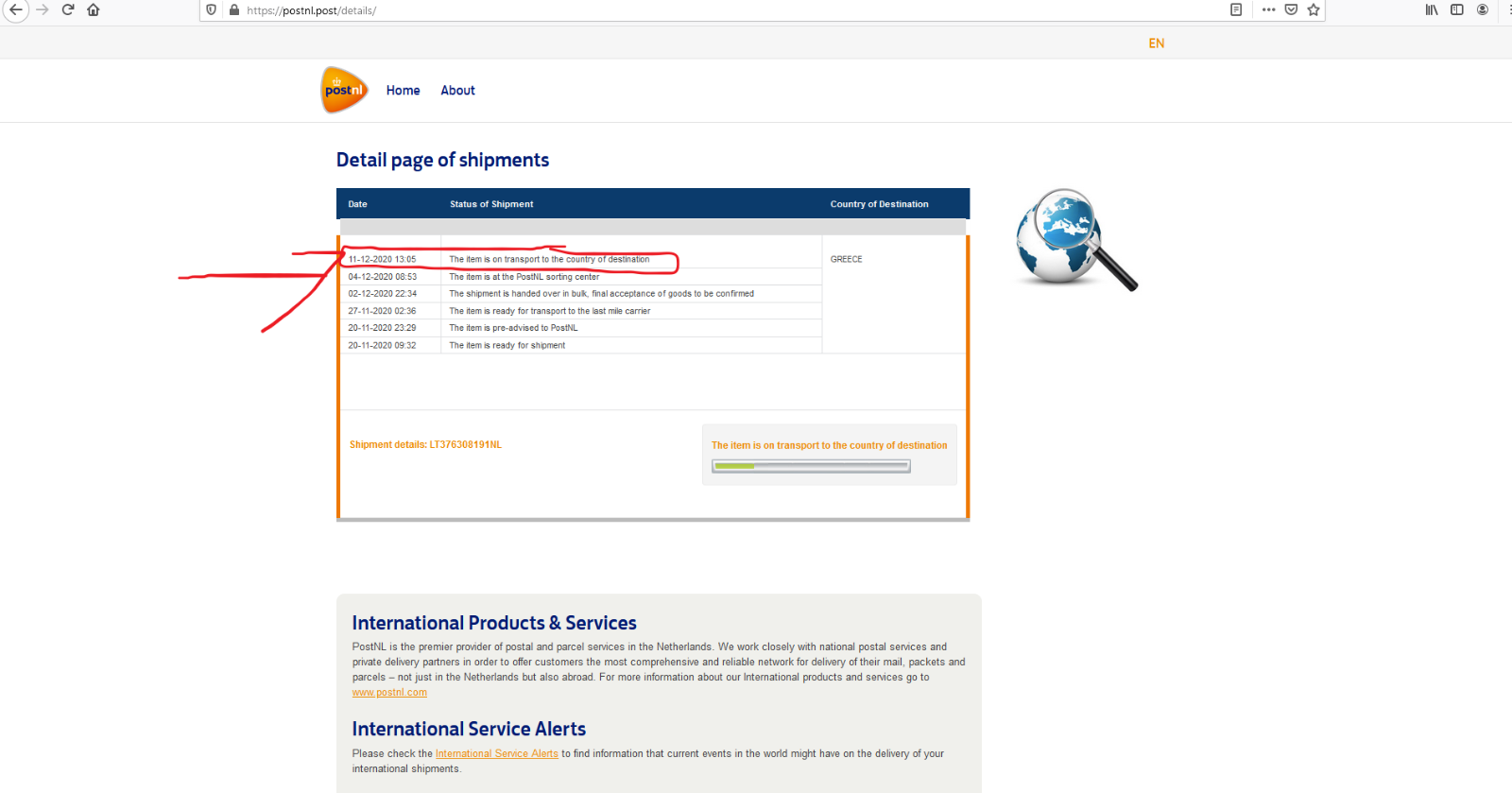Screen dimensions: 1512x793
Task: Click the globe magnifier image
Action: (1076, 239)
